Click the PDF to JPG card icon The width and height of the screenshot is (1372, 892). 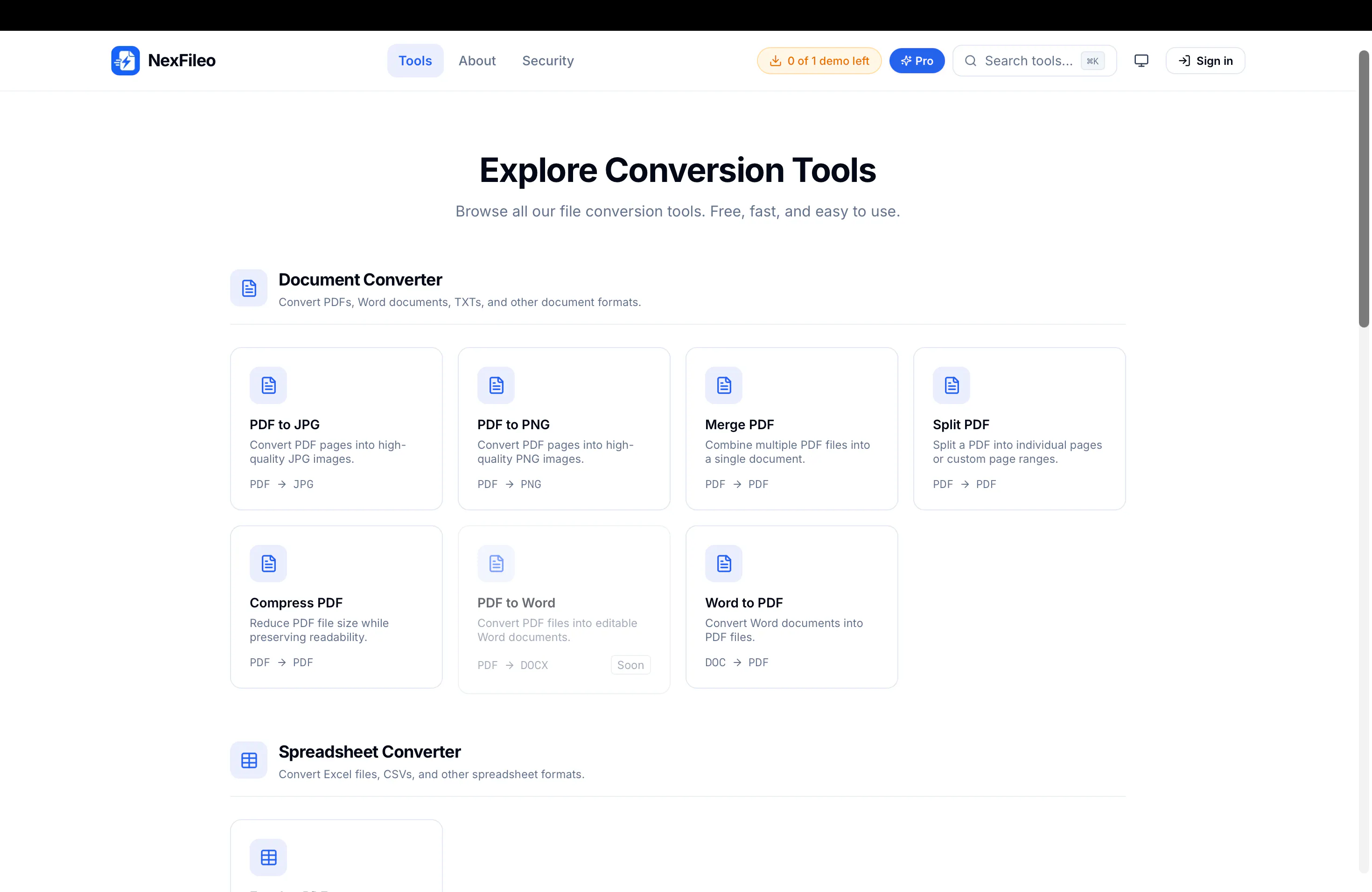coord(268,385)
